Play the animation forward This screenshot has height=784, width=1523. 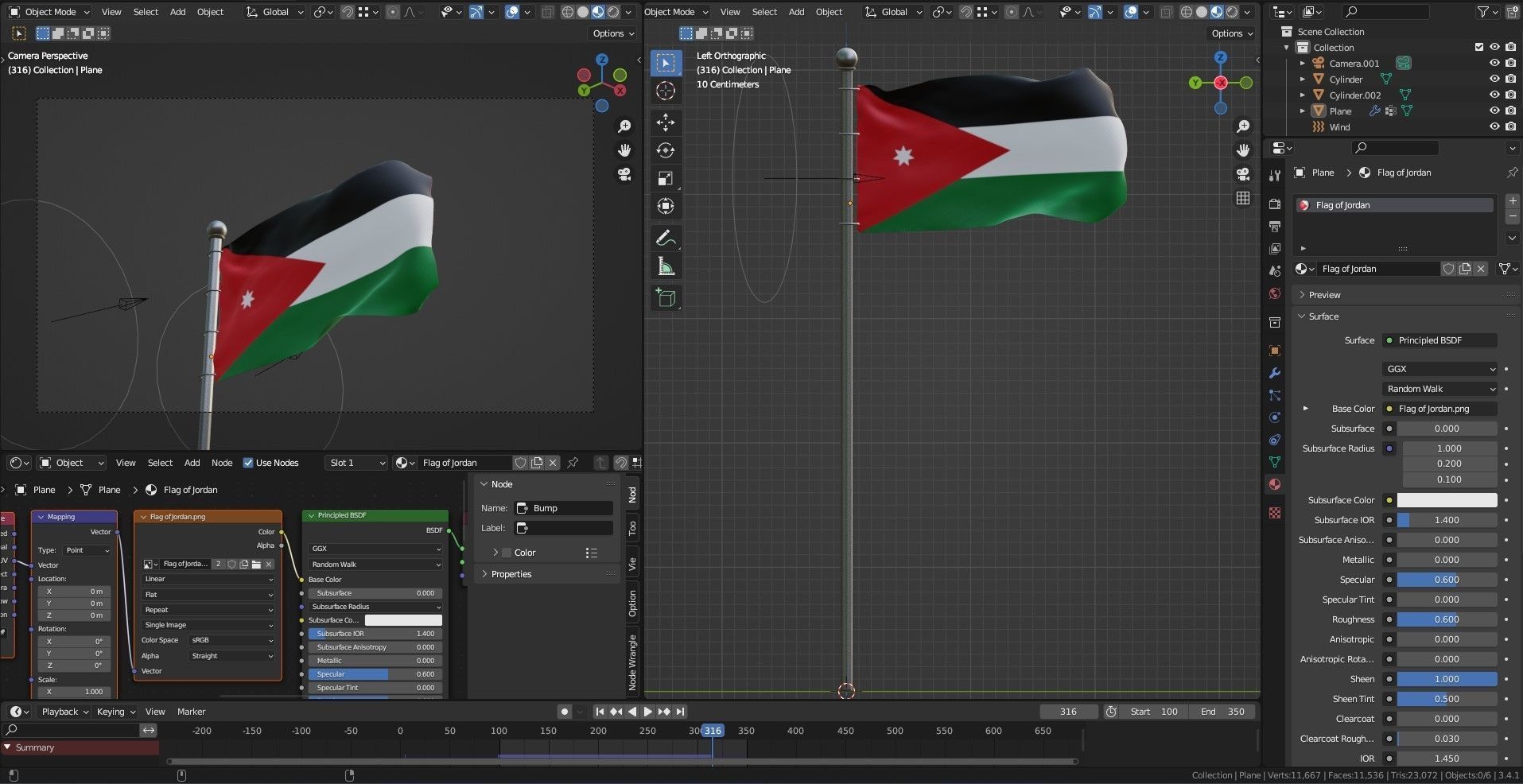click(x=647, y=712)
